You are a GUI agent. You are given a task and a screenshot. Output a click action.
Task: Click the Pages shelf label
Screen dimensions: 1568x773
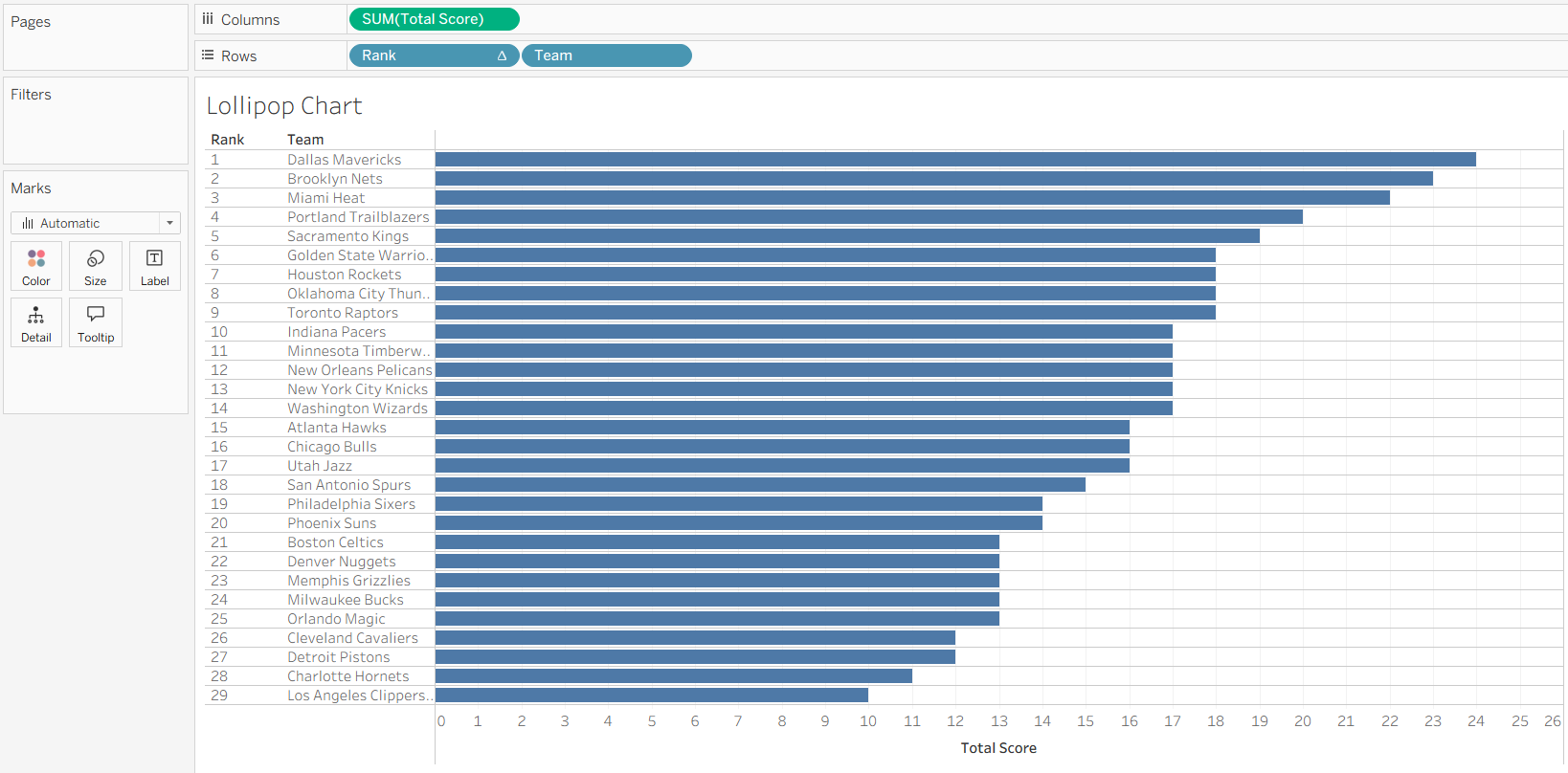[31, 22]
